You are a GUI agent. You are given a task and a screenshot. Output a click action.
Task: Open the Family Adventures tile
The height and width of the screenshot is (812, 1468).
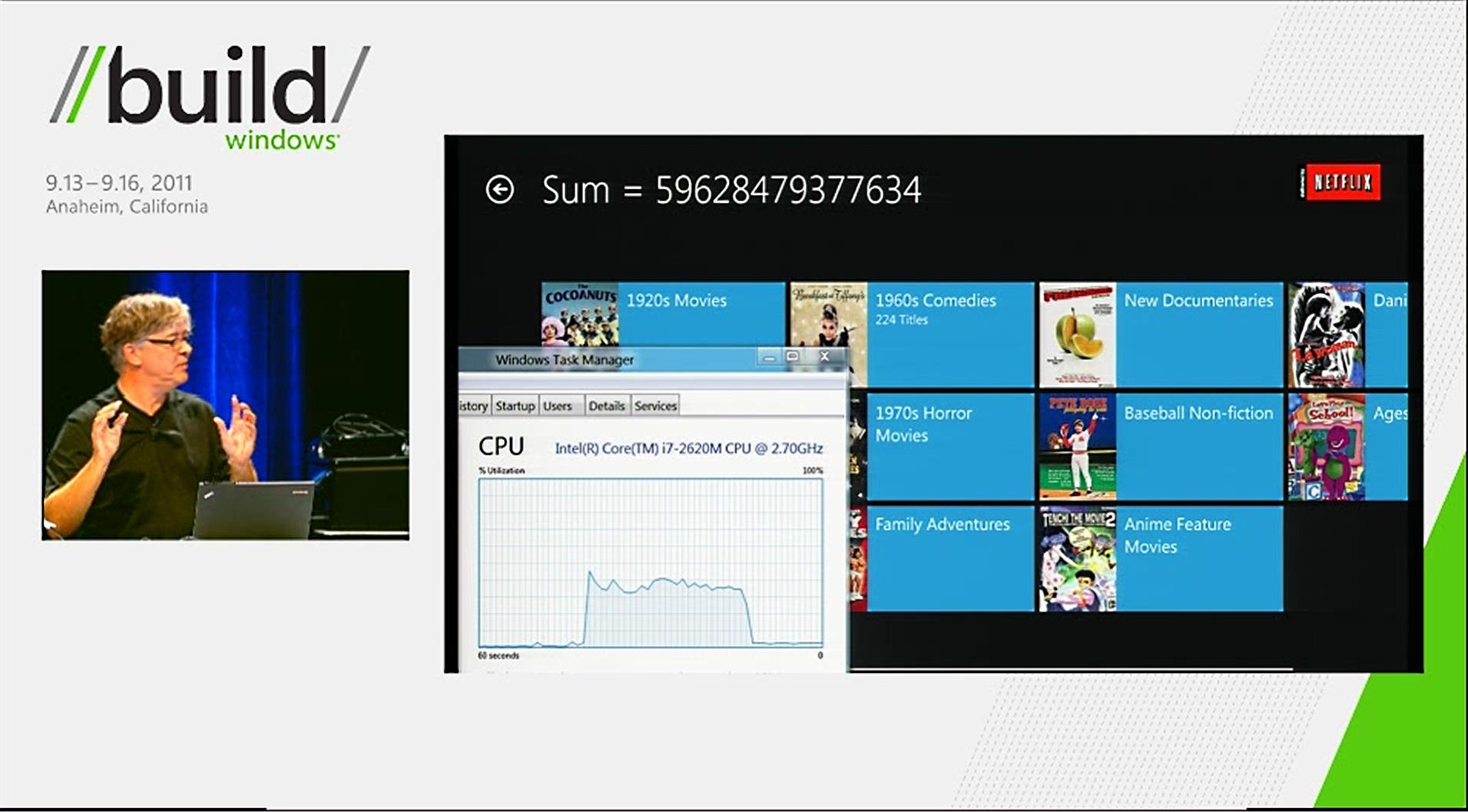point(942,558)
